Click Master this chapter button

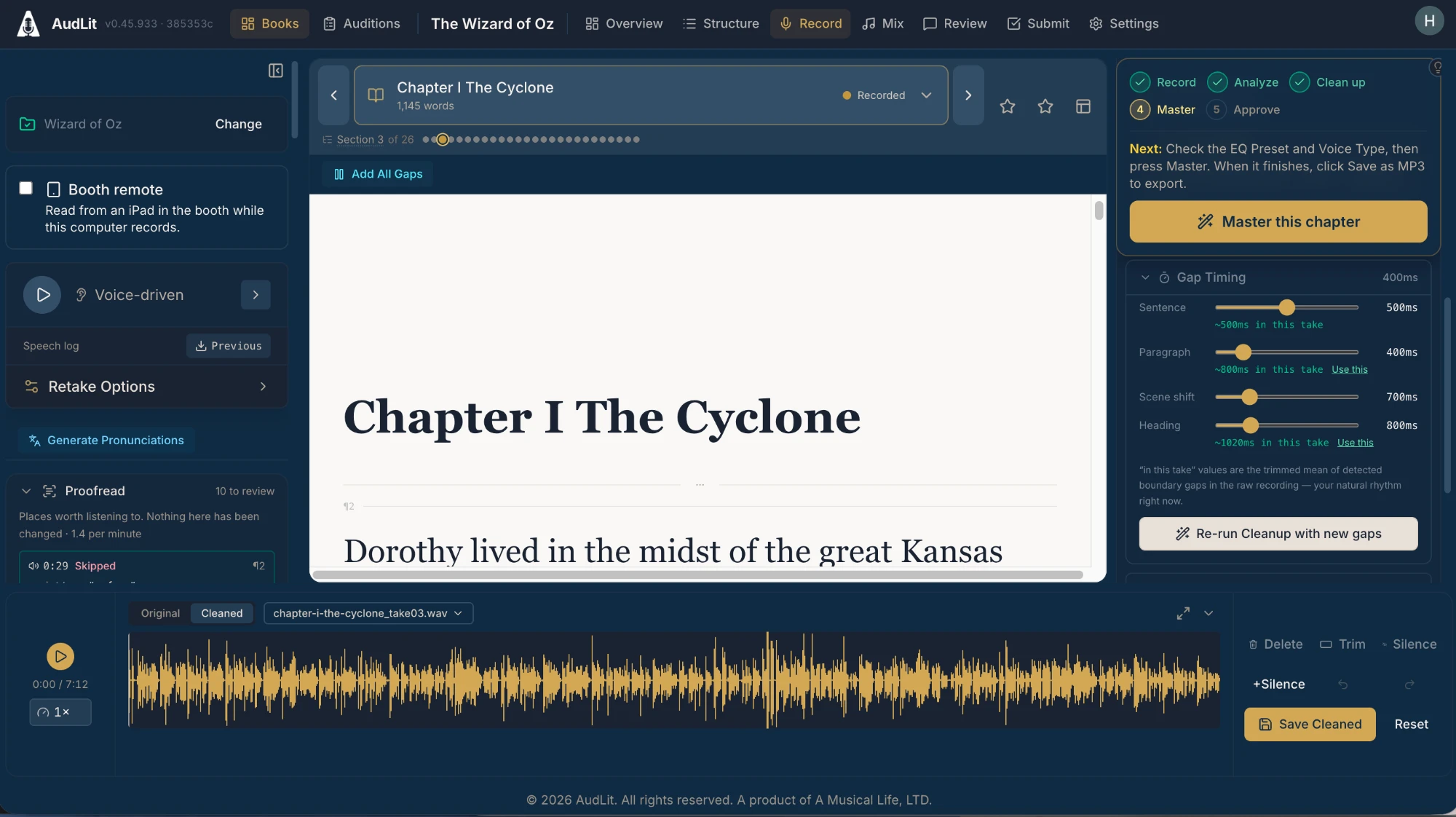[x=1278, y=221]
